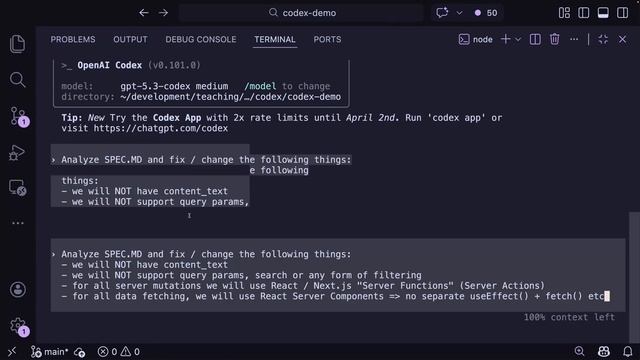Expand the new terminal launch profile dropdown
This screenshot has width=640, height=360.
(518, 40)
